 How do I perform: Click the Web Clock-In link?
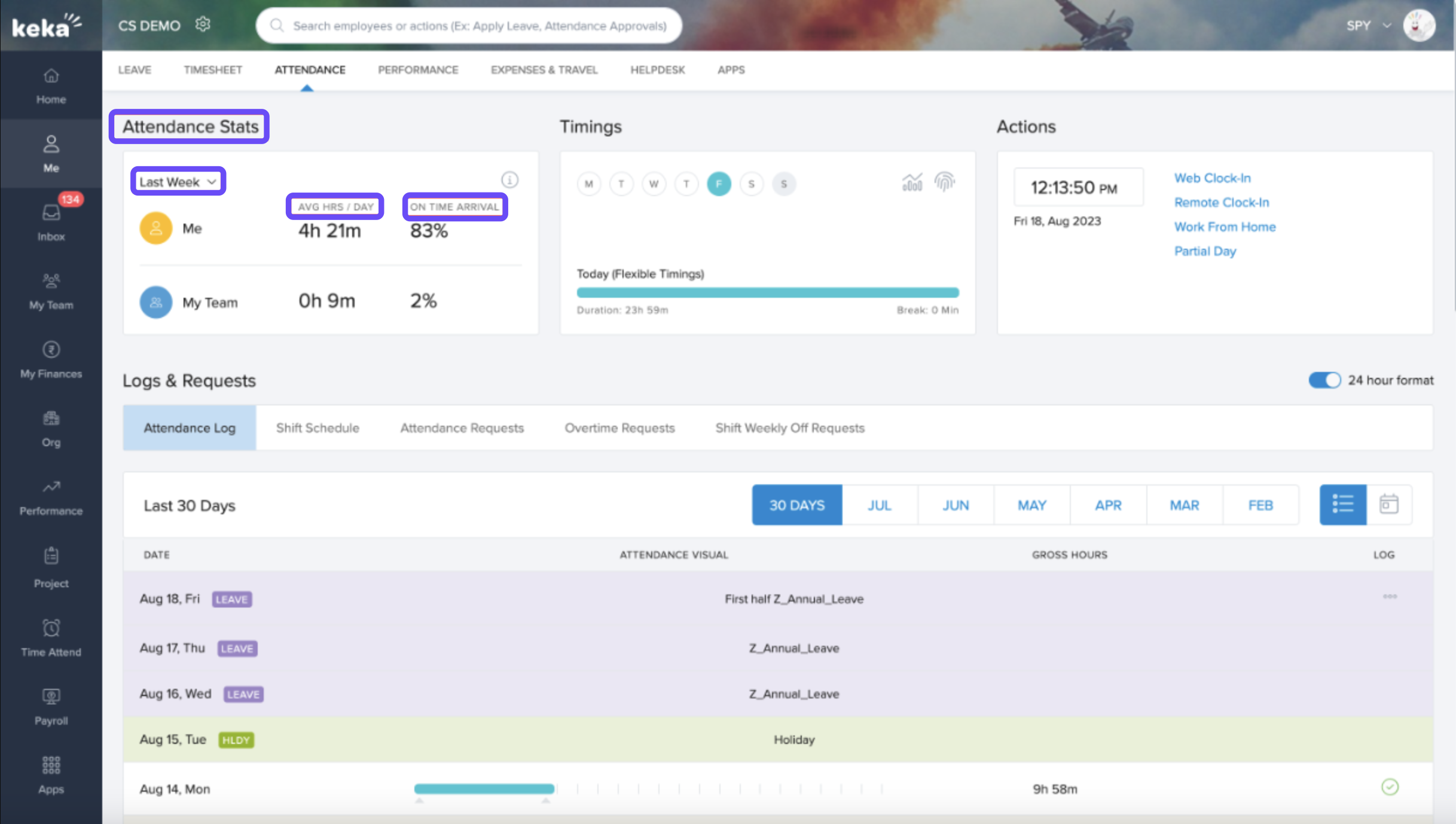click(x=1212, y=178)
